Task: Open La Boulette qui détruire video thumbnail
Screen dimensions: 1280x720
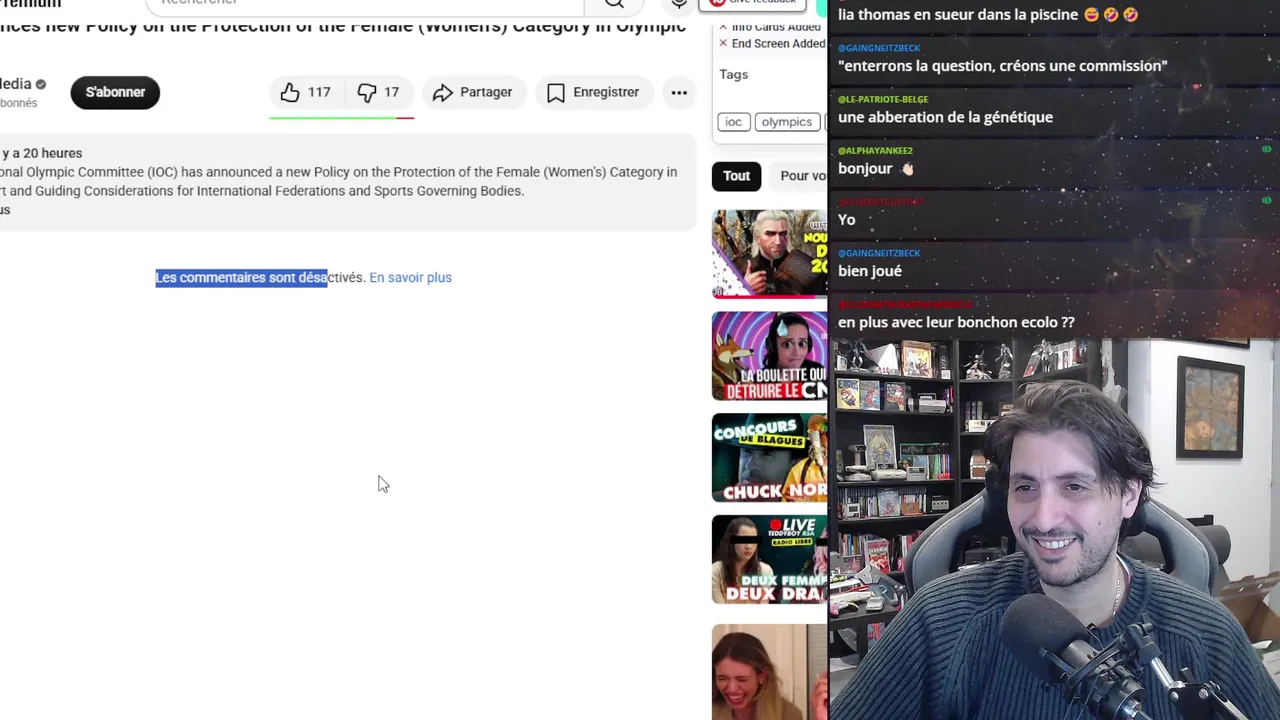Action: tap(769, 356)
